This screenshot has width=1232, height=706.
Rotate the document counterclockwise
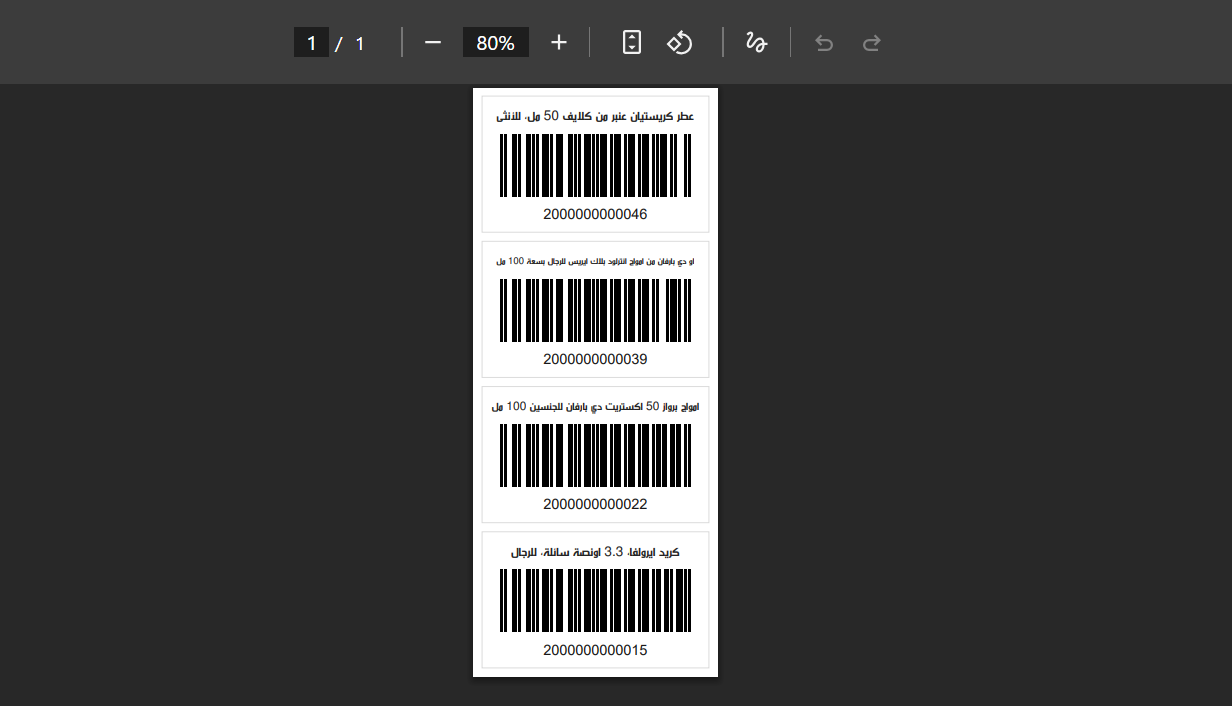pyautogui.click(x=680, y=43)
